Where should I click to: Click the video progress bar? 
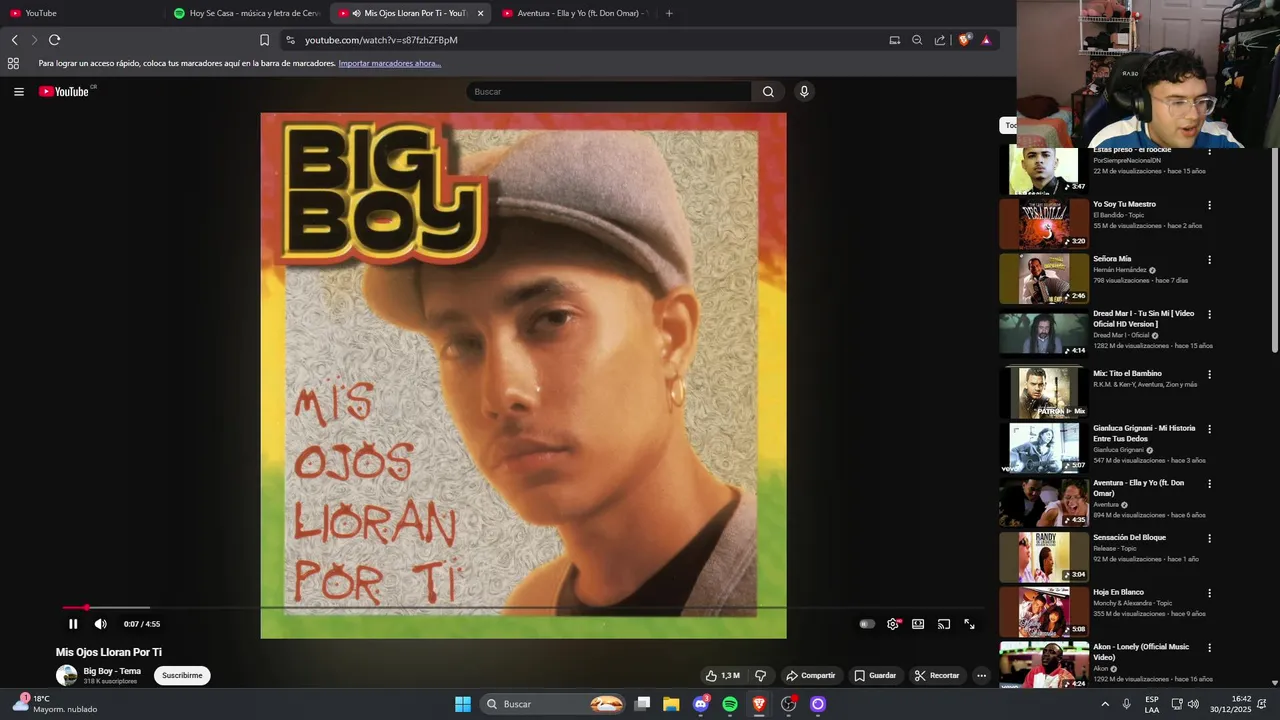pyautogui.click(x=523, y=607)
